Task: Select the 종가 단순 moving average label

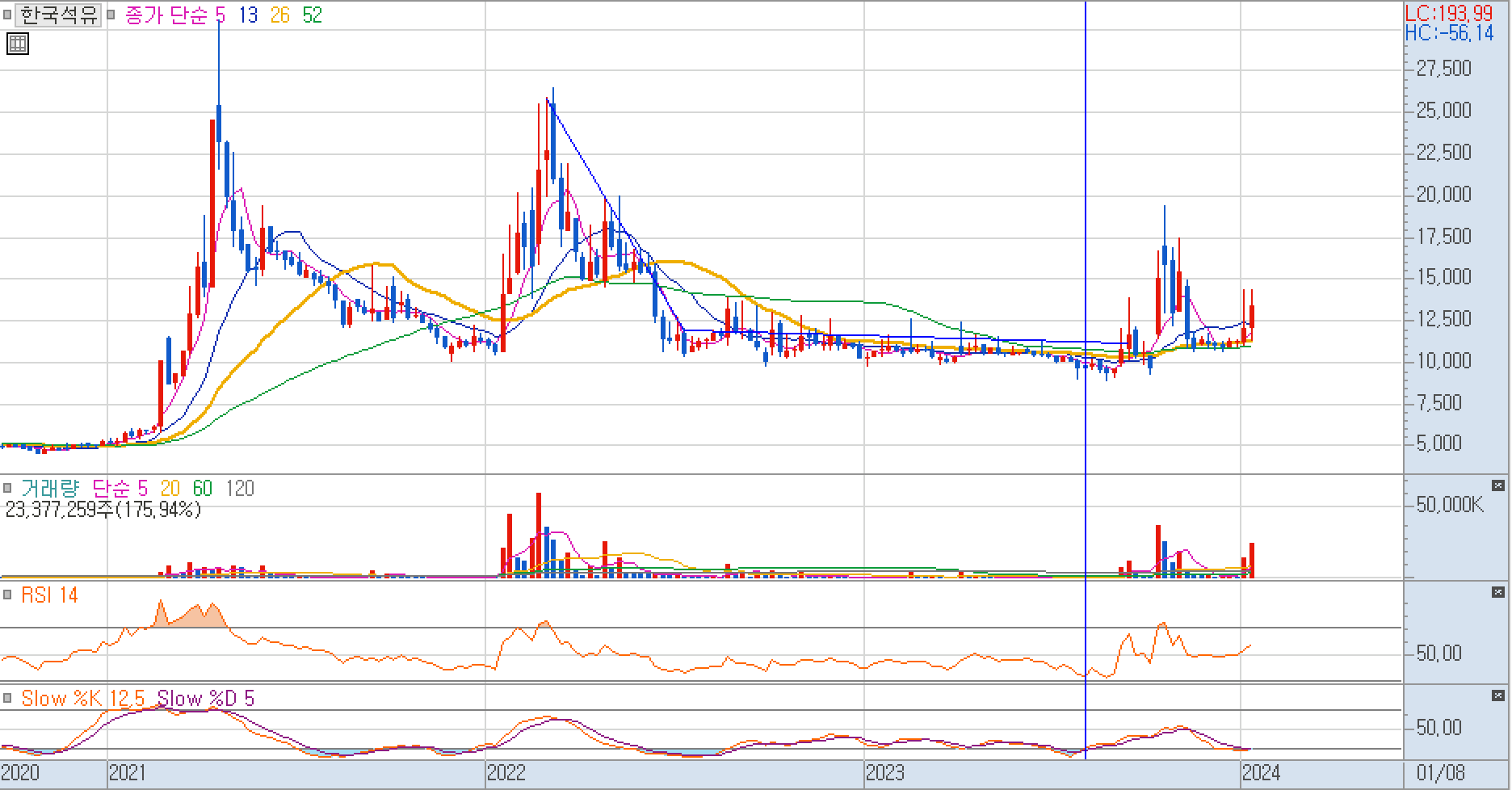Action: (x=166, y=15)
